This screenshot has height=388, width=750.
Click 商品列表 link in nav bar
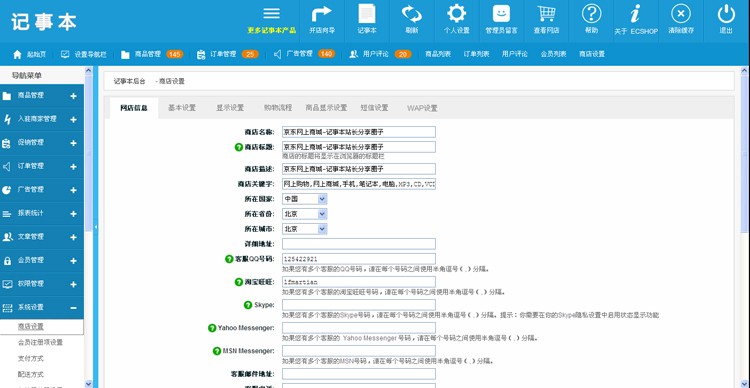[x=438, y=54]
